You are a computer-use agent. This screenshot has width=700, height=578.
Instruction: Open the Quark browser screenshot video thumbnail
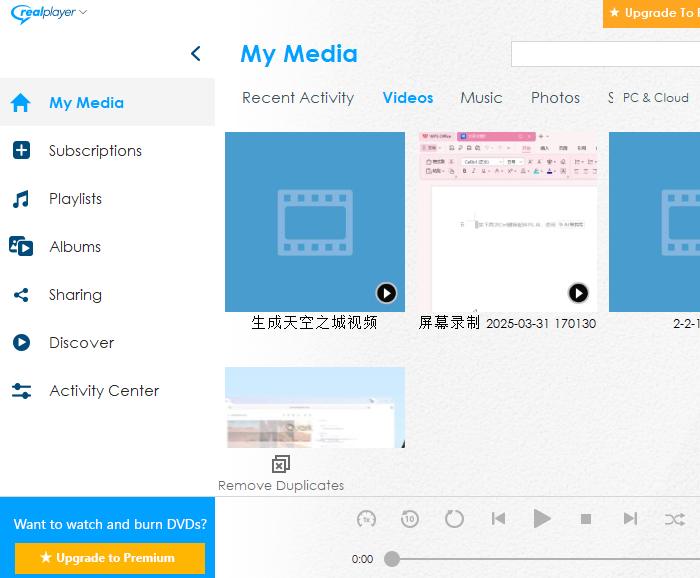pos(315,408)
